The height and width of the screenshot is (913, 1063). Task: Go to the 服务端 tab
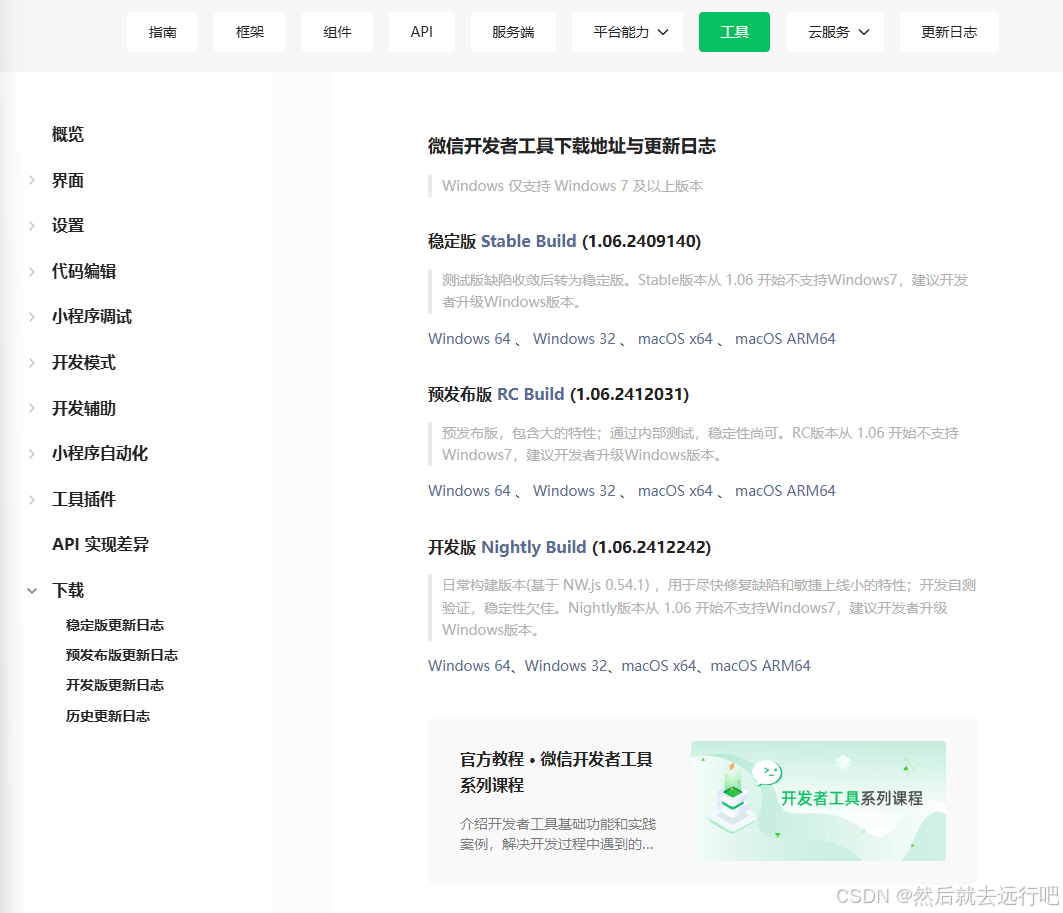(513, 32)
